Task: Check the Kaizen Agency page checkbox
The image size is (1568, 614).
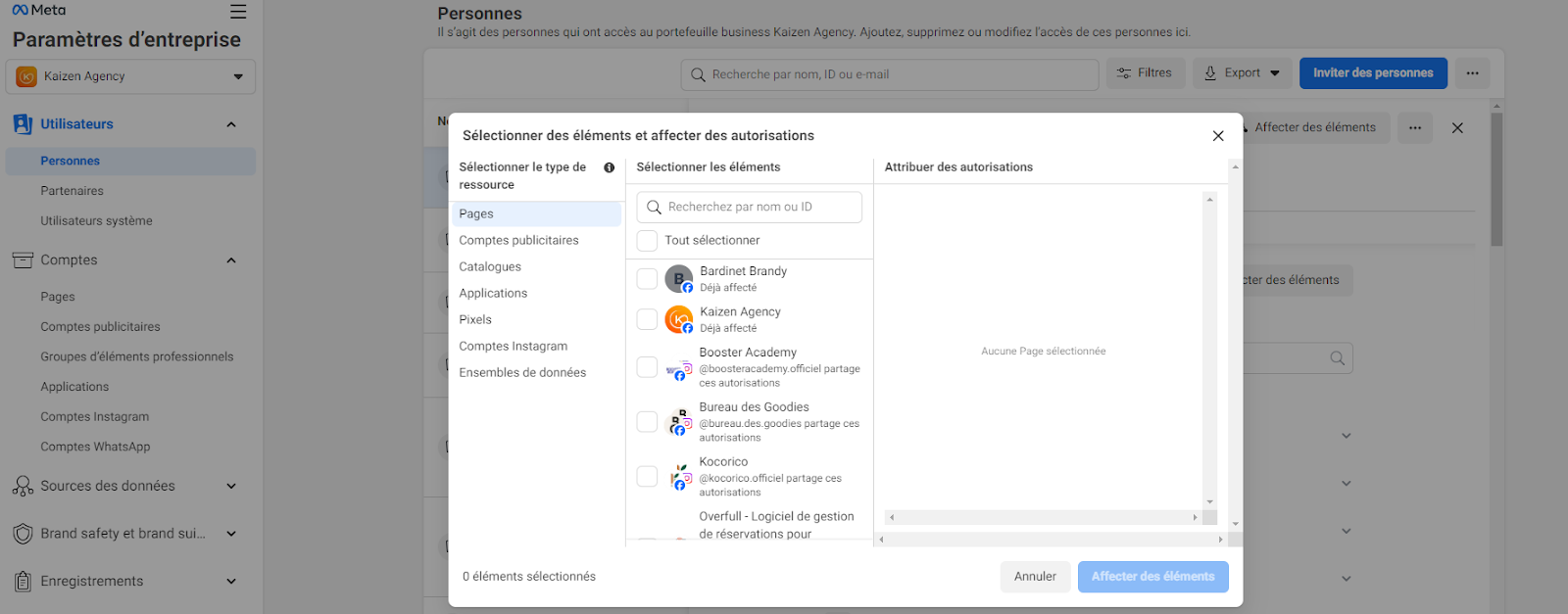Action: pos(647,319)
